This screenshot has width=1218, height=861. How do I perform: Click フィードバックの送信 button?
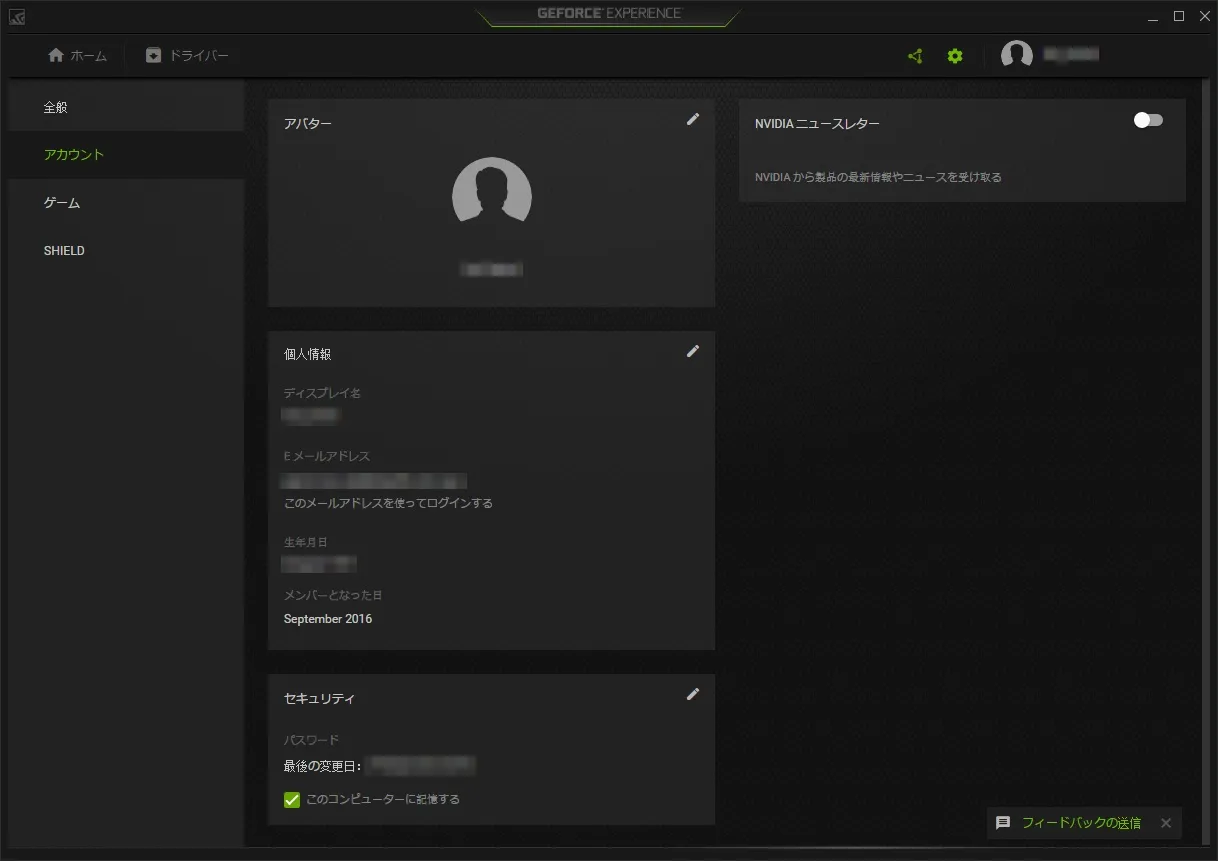[x=1081, y=823]
